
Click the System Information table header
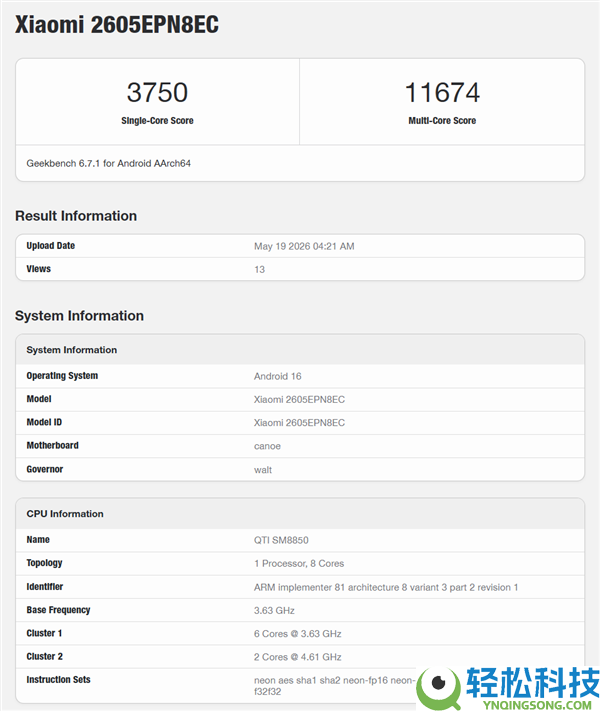pos(72,350)
